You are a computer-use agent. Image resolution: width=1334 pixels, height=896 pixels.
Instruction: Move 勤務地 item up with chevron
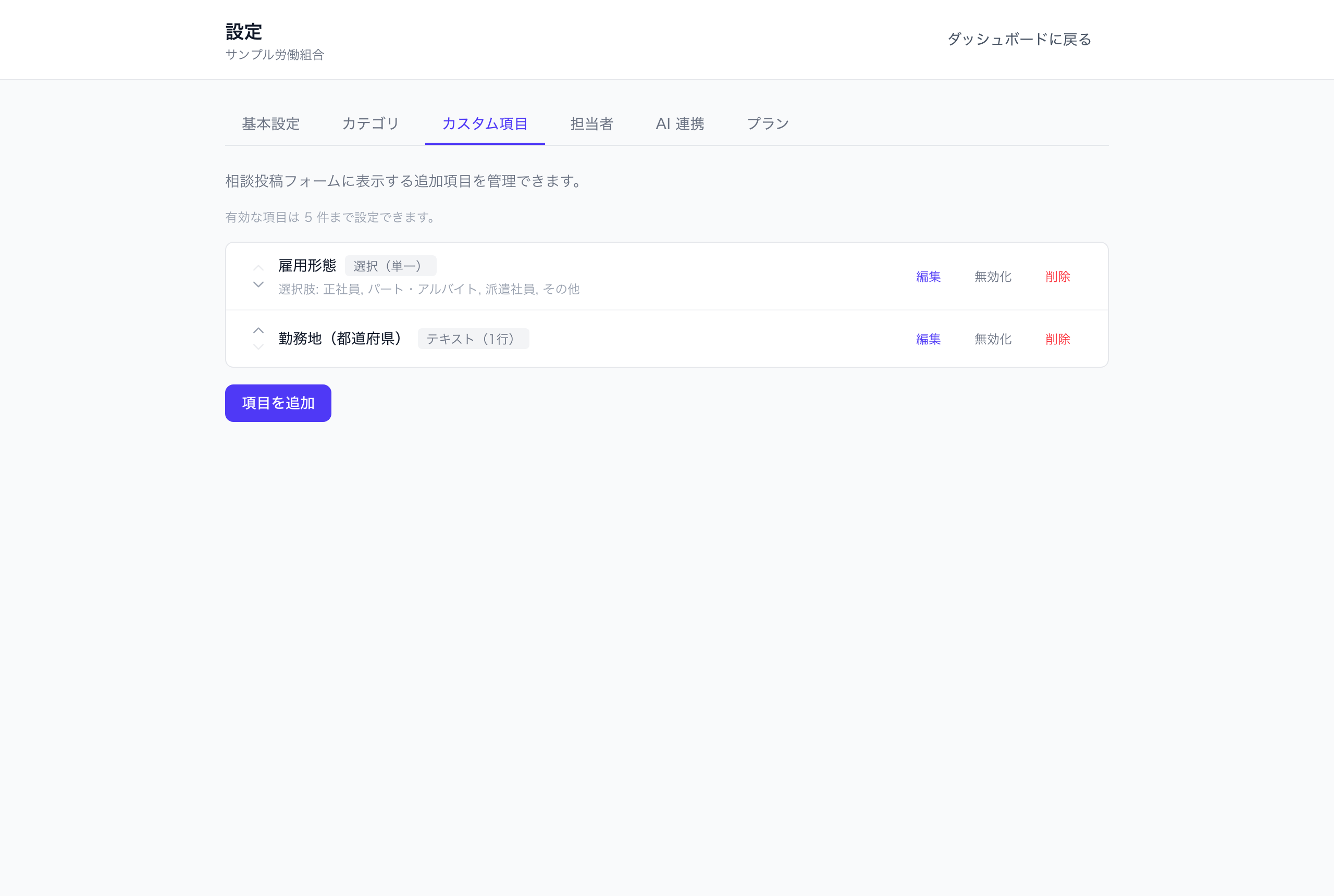click(x=258, y=330)
